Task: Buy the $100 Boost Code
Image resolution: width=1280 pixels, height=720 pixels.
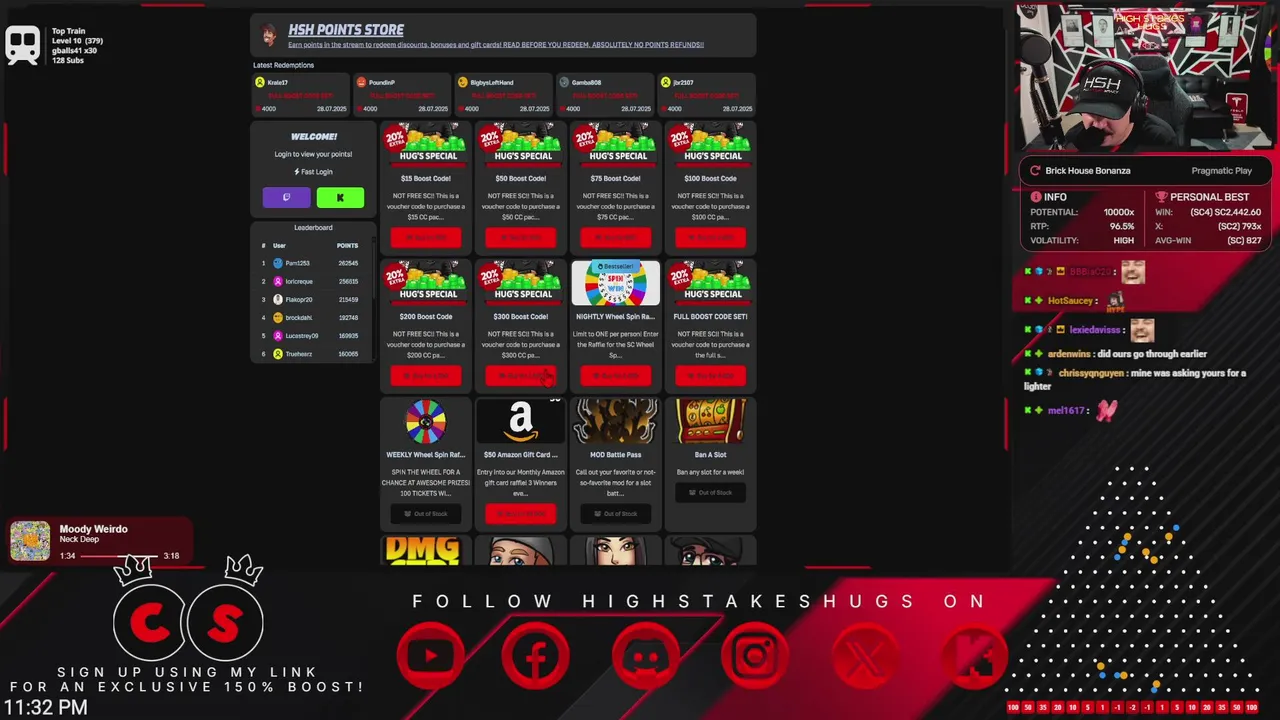Action: coord(710,237)
